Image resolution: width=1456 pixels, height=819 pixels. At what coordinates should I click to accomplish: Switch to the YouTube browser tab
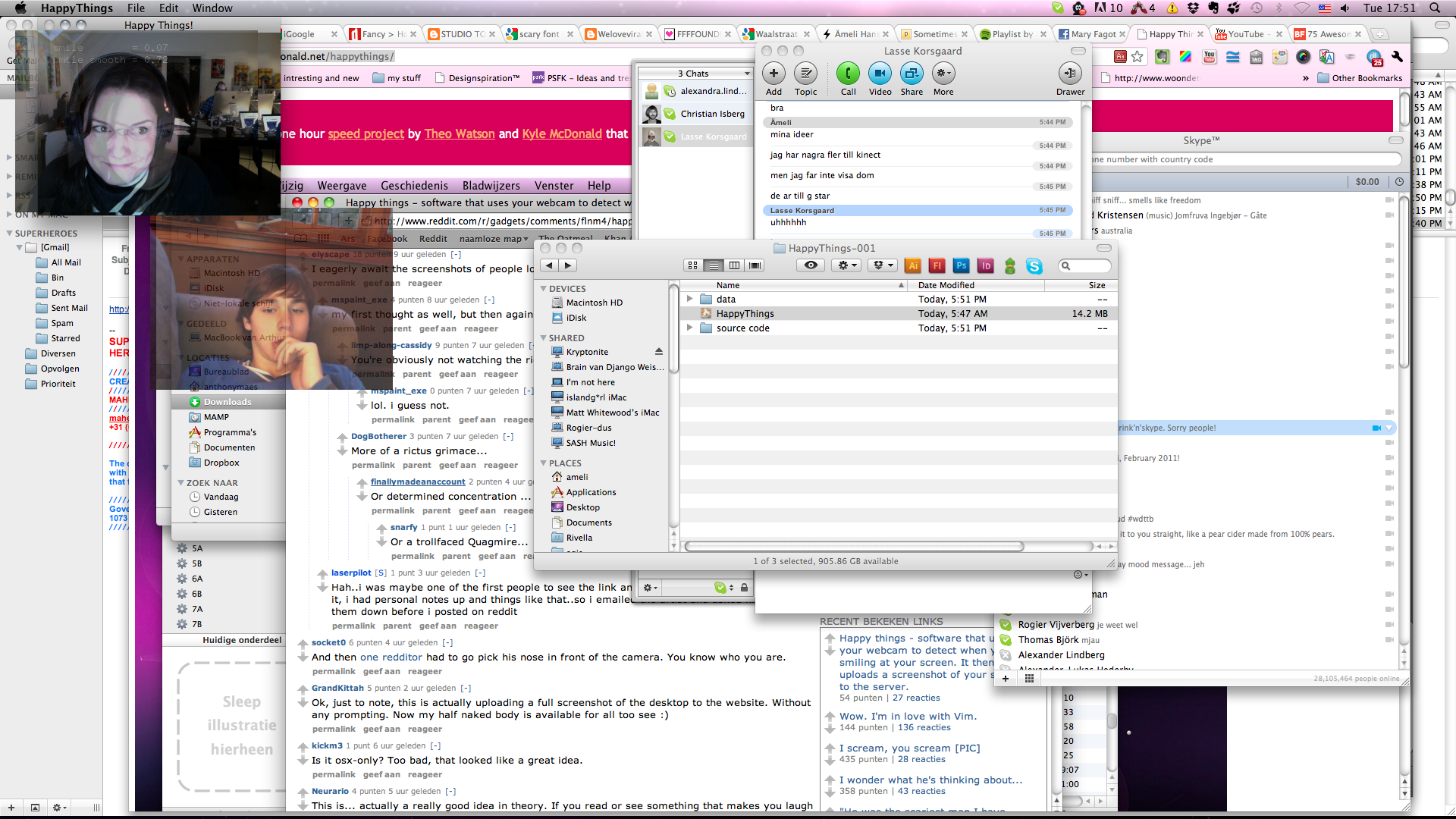point(1245,34)
